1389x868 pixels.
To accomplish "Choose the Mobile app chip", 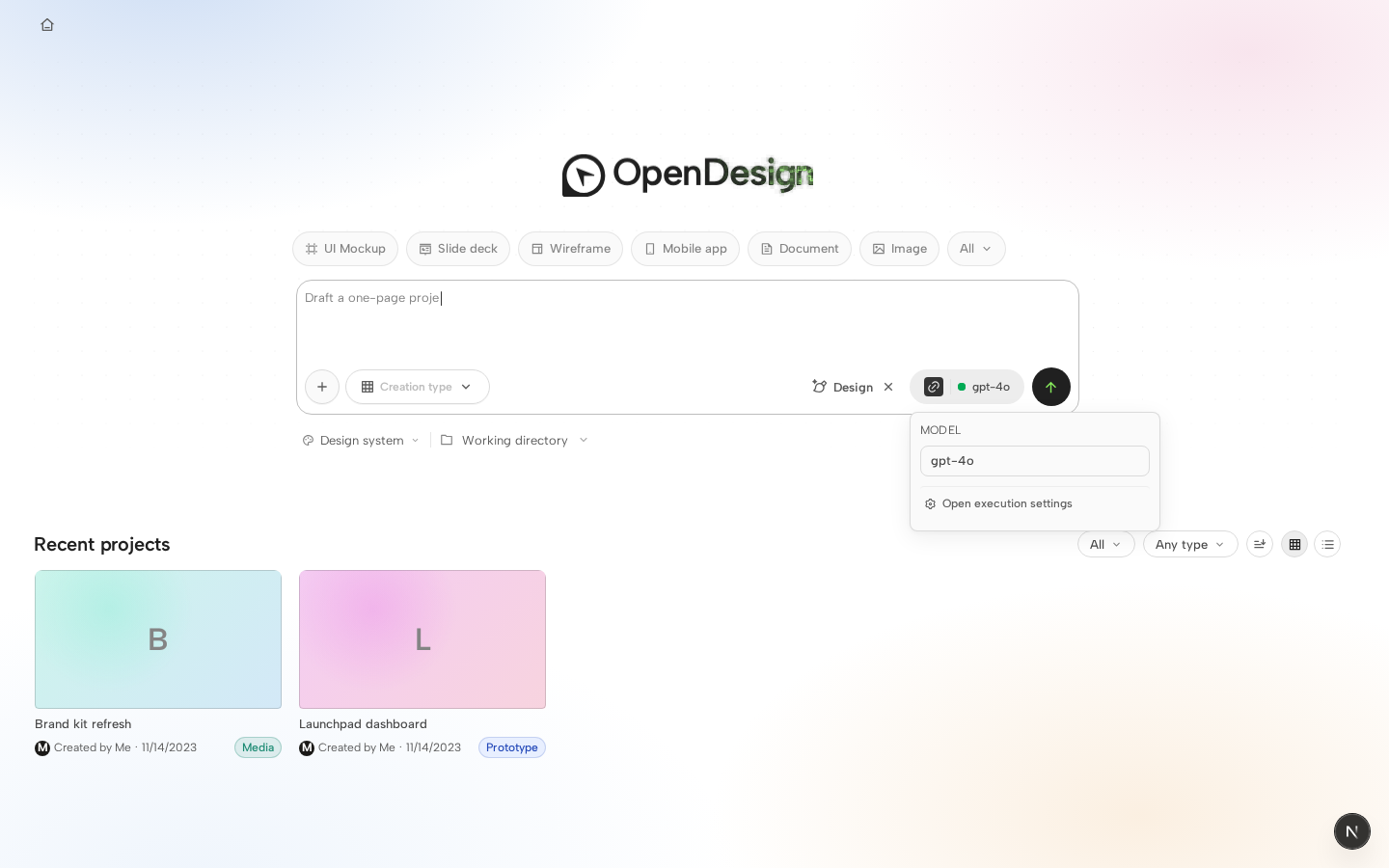I will 685,249.
